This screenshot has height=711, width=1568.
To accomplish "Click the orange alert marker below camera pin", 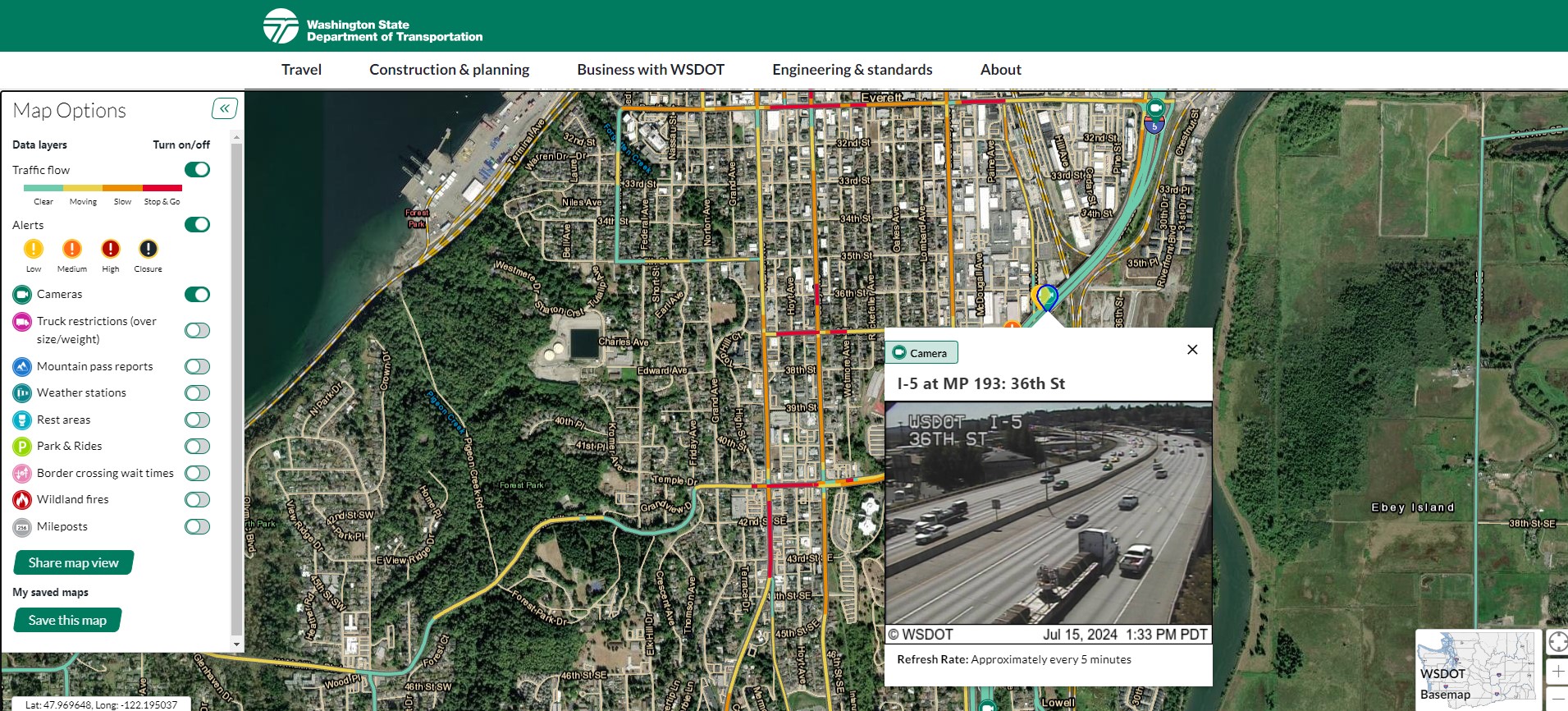I will click(1012, 325).
